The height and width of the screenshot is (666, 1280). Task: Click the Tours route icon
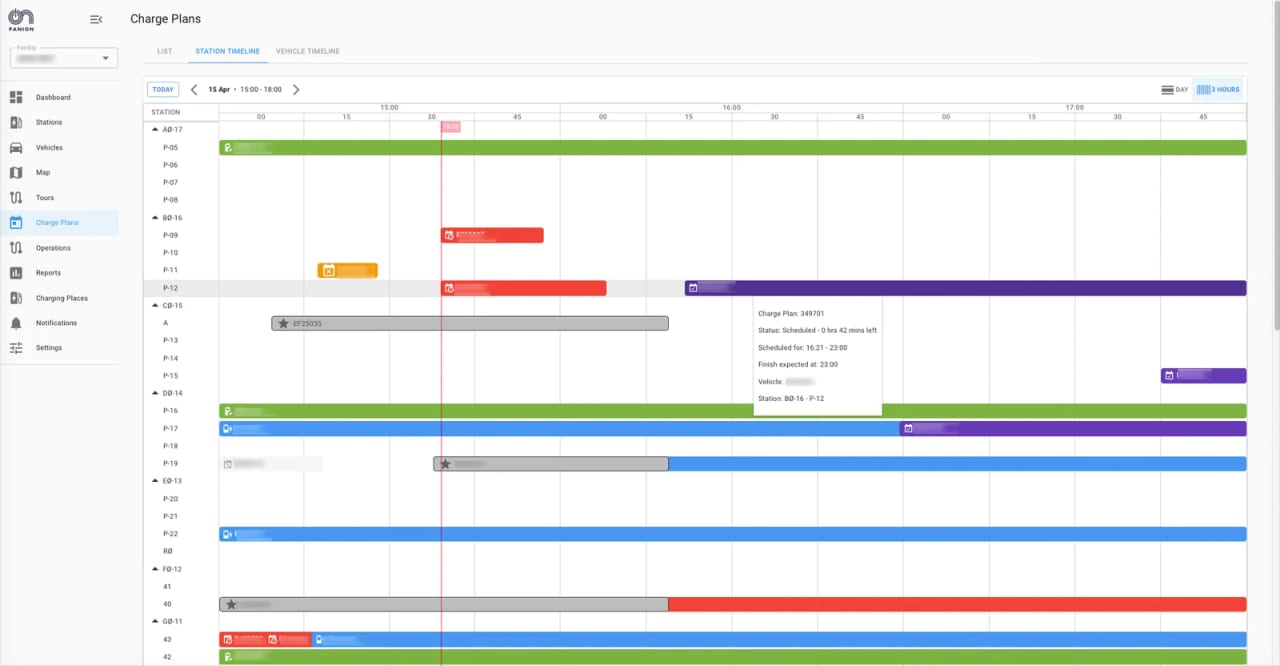16,197
